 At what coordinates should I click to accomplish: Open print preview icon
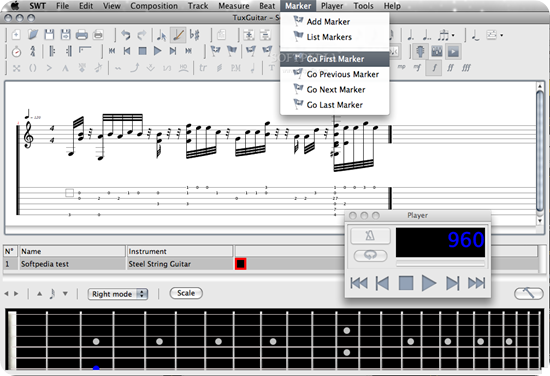pos(98,35)
